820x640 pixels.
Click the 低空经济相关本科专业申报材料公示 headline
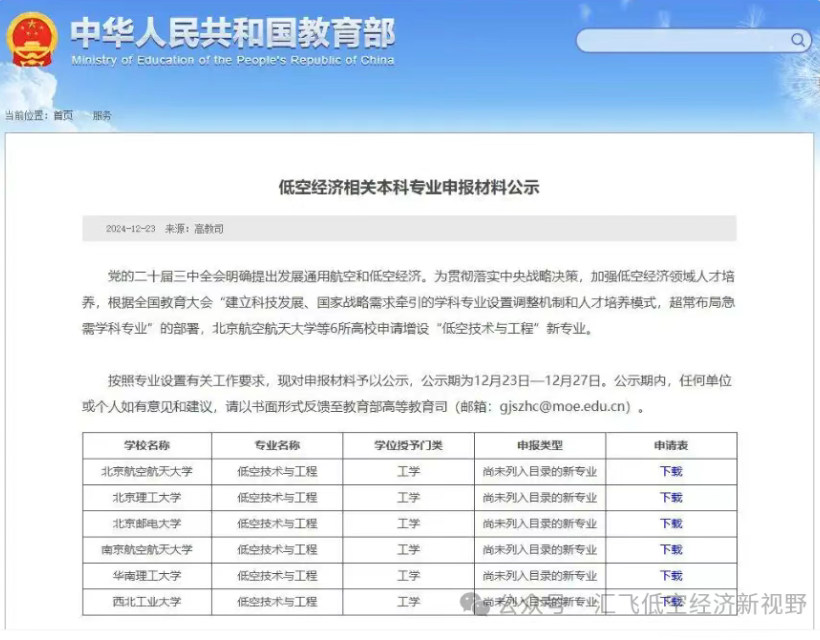pos(409,187)
